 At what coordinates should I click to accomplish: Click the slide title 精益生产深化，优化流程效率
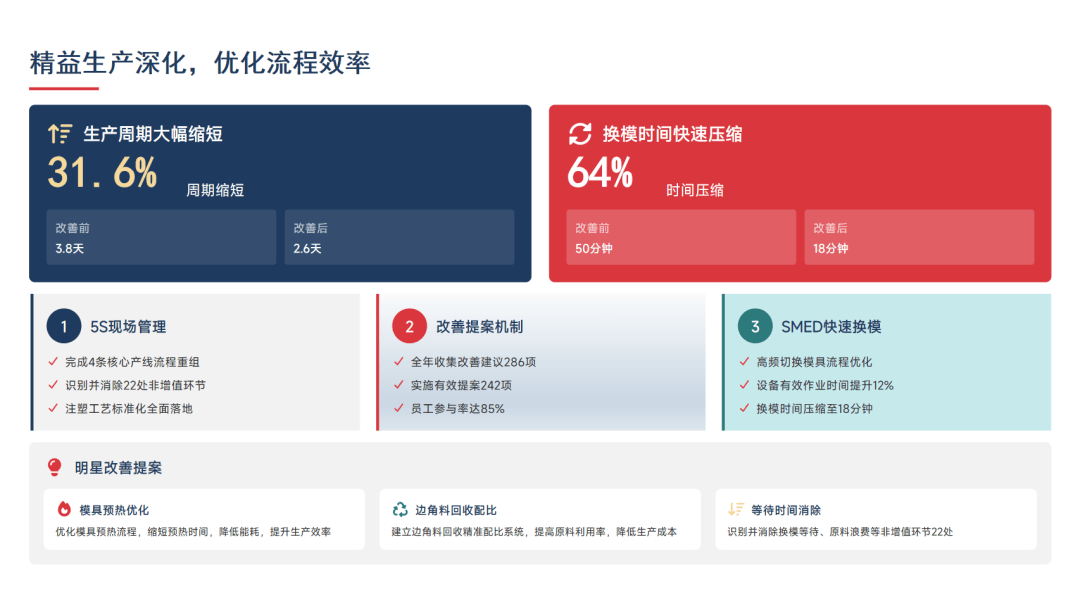[200, 62]
